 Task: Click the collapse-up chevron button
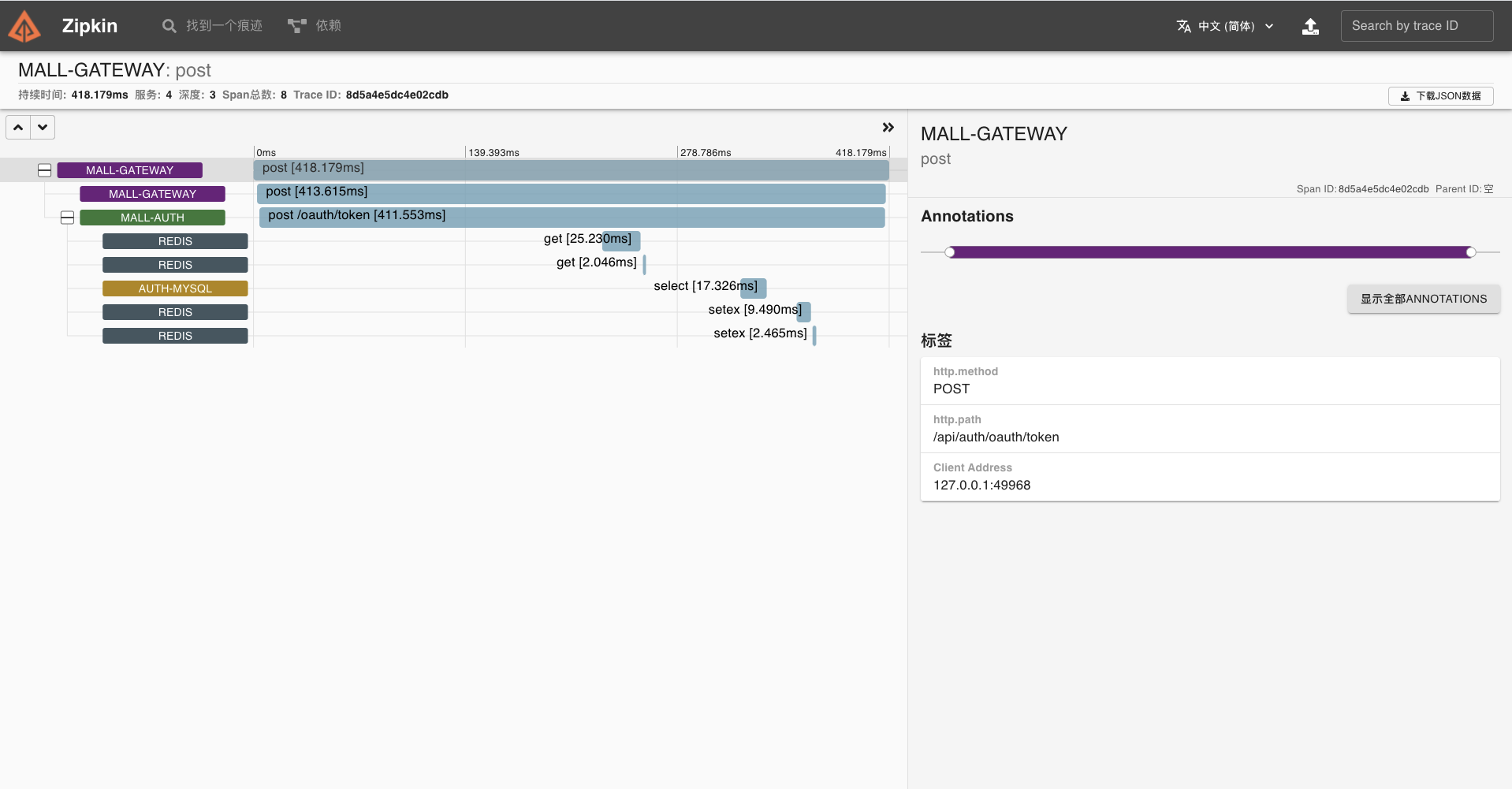18,127
